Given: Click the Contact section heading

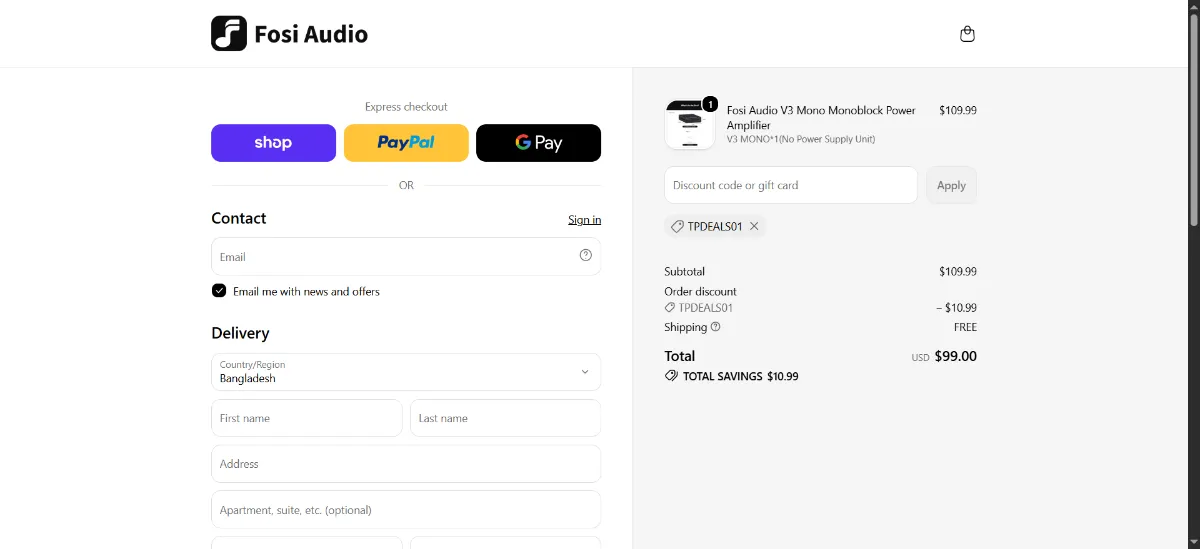Looking at the screenshot, I should click(239, 218).
